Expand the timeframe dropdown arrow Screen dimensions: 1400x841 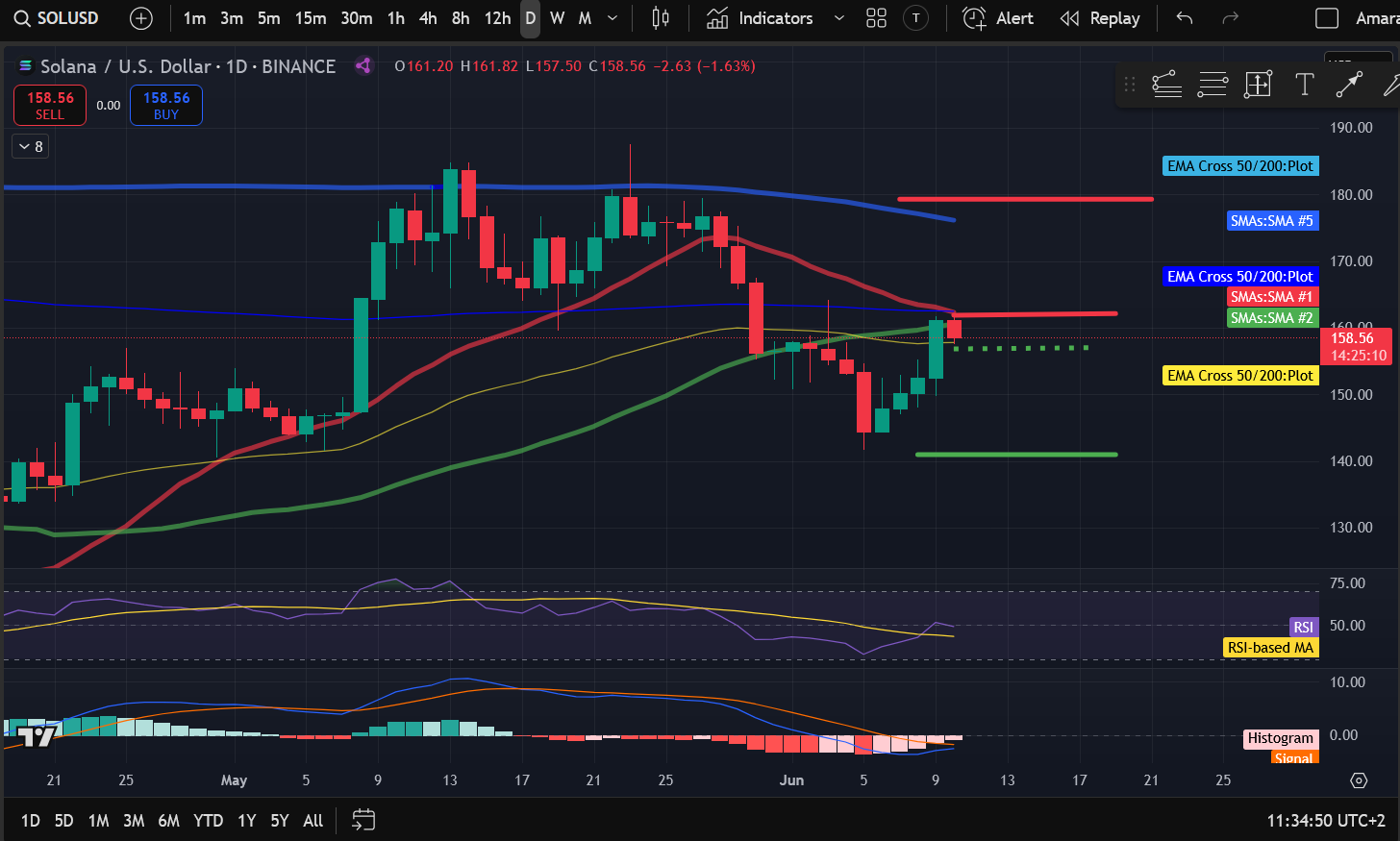[x=612, y=18]
